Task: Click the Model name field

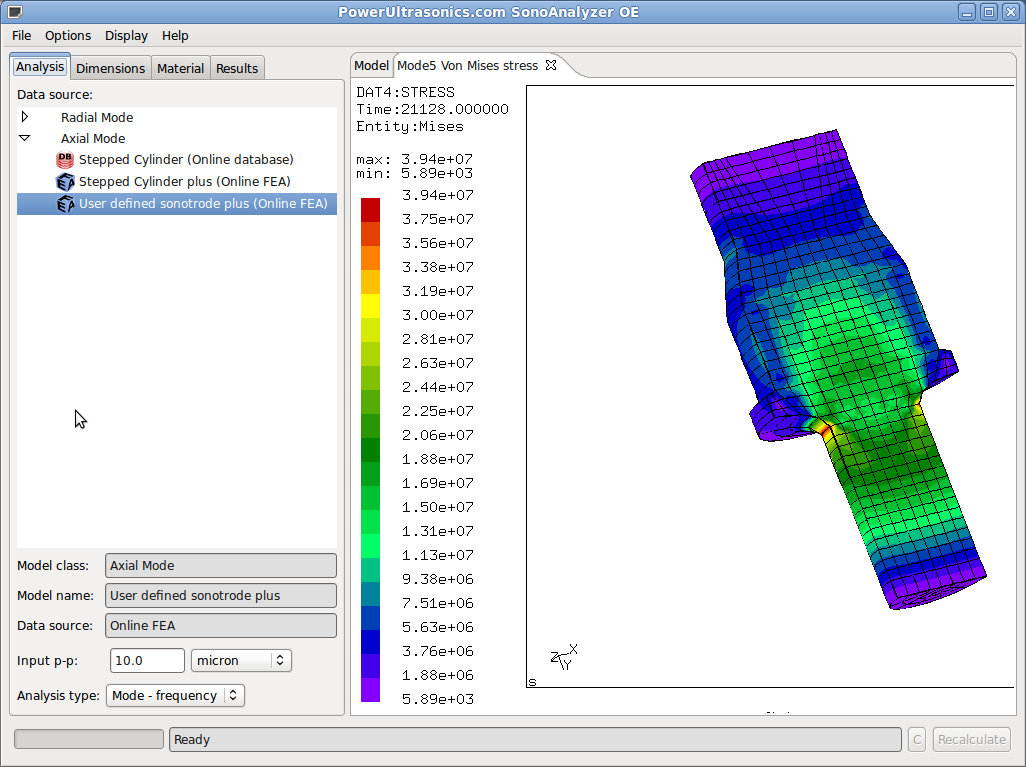Action: coord(221,596)
